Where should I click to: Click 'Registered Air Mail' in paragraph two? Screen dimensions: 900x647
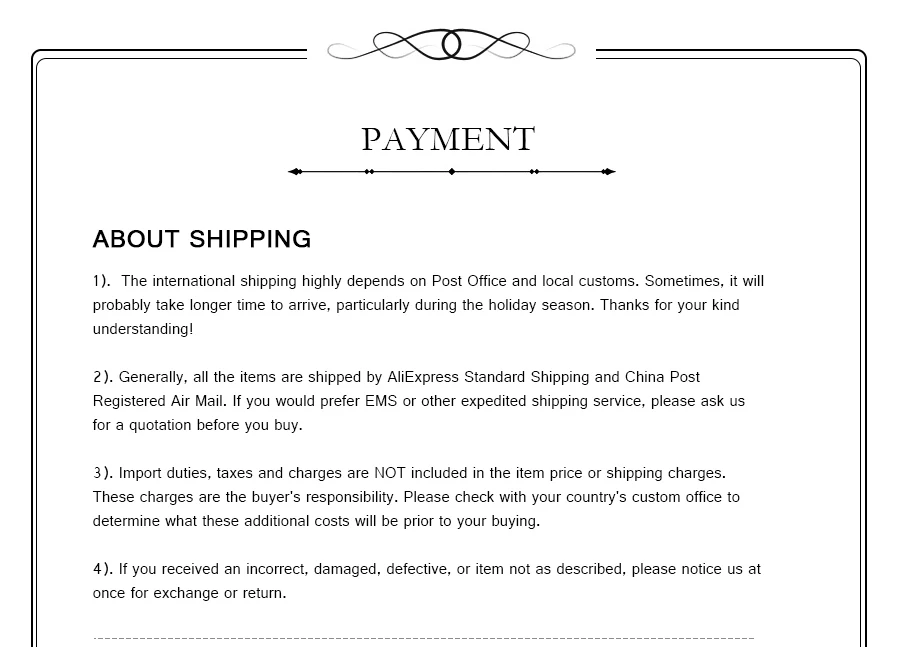[158, 401]
